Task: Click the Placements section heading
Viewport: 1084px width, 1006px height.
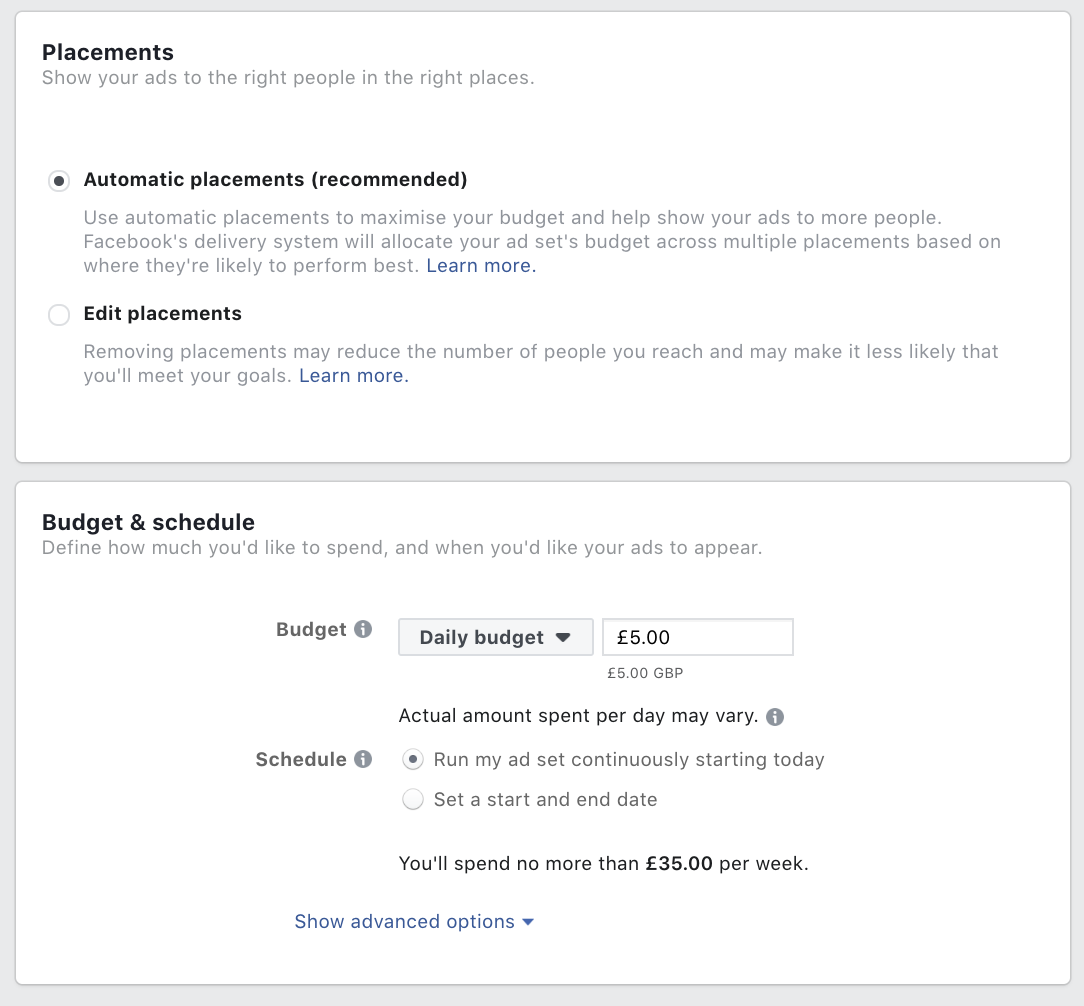Action: (108, 52)
